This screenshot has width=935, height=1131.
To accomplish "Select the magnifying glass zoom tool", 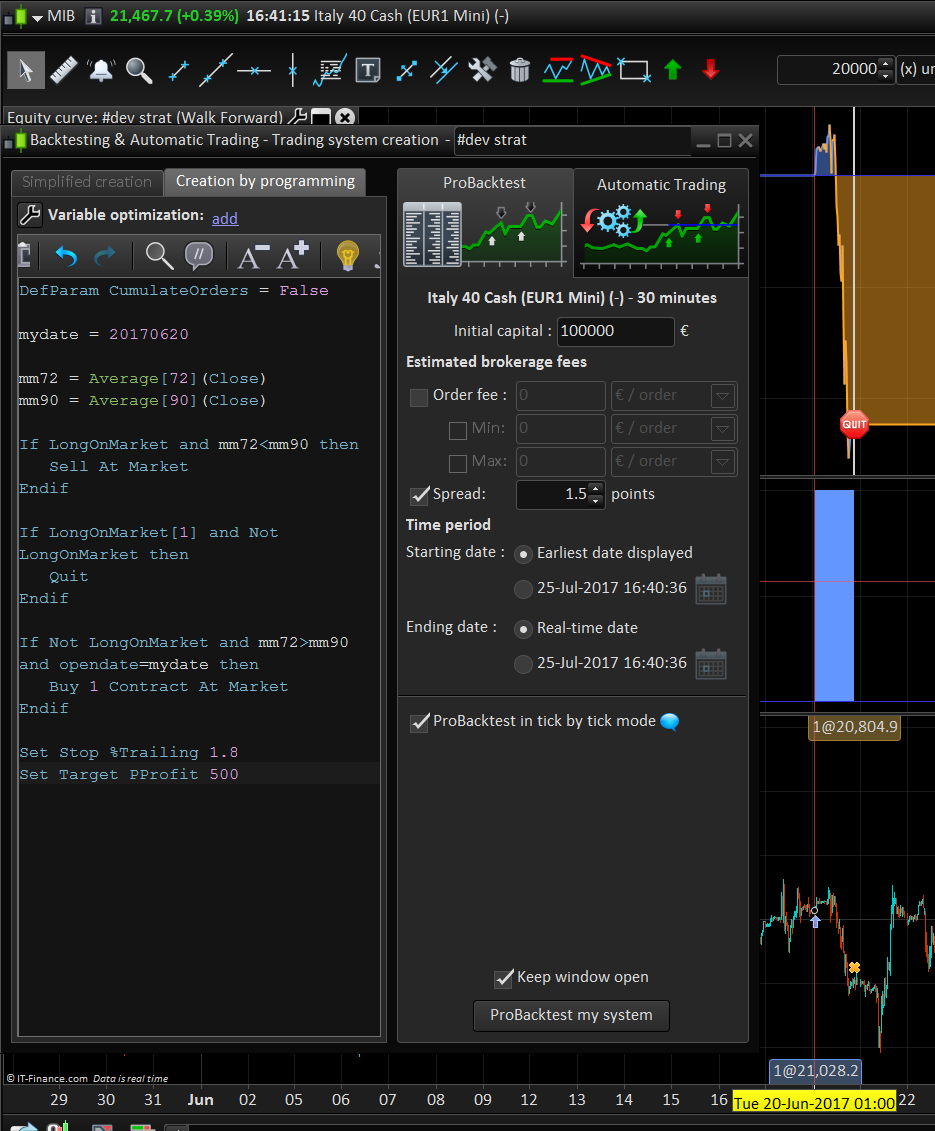I will coord(139,69).
